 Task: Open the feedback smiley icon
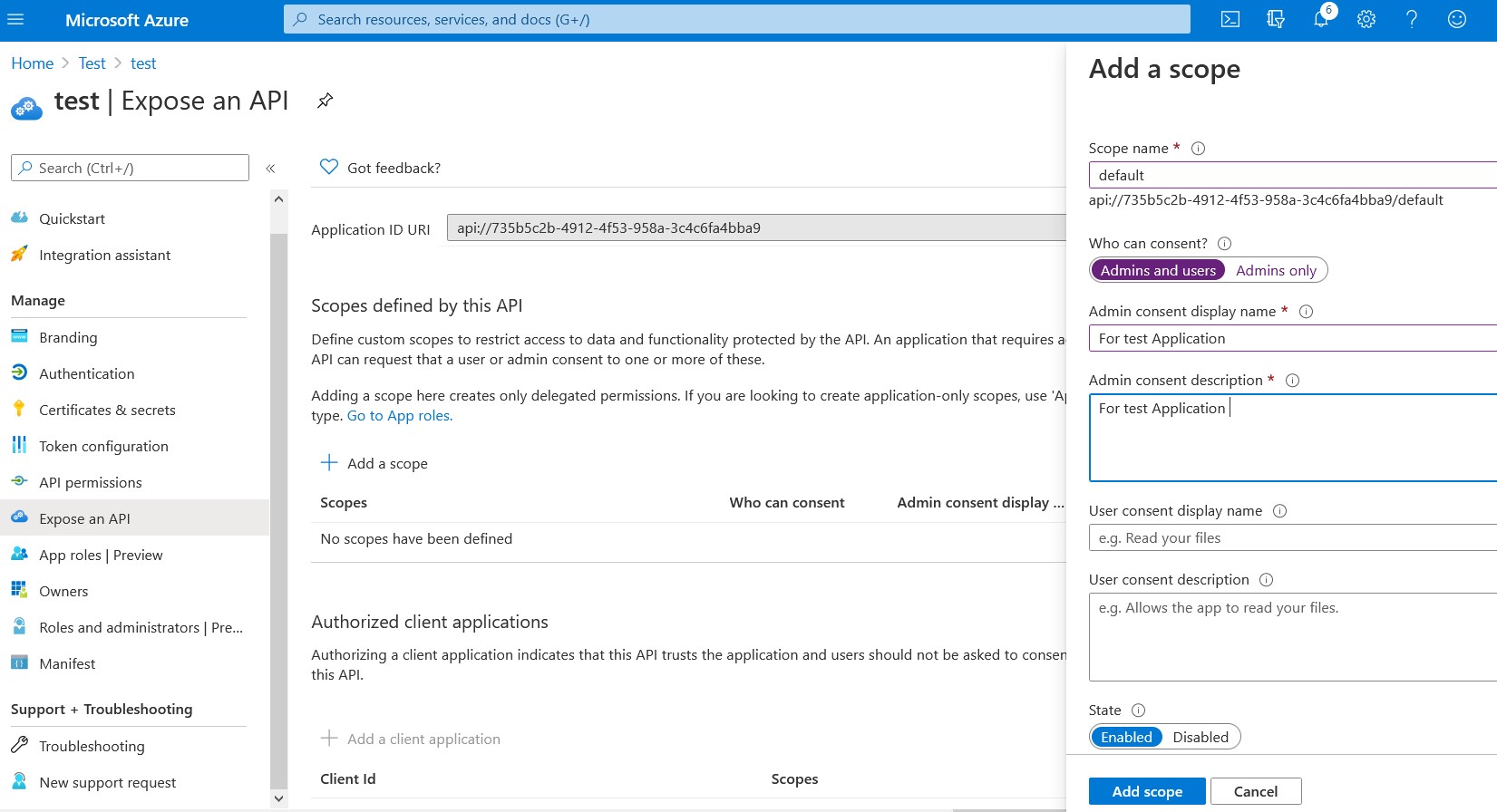[x=1457, y=19]
